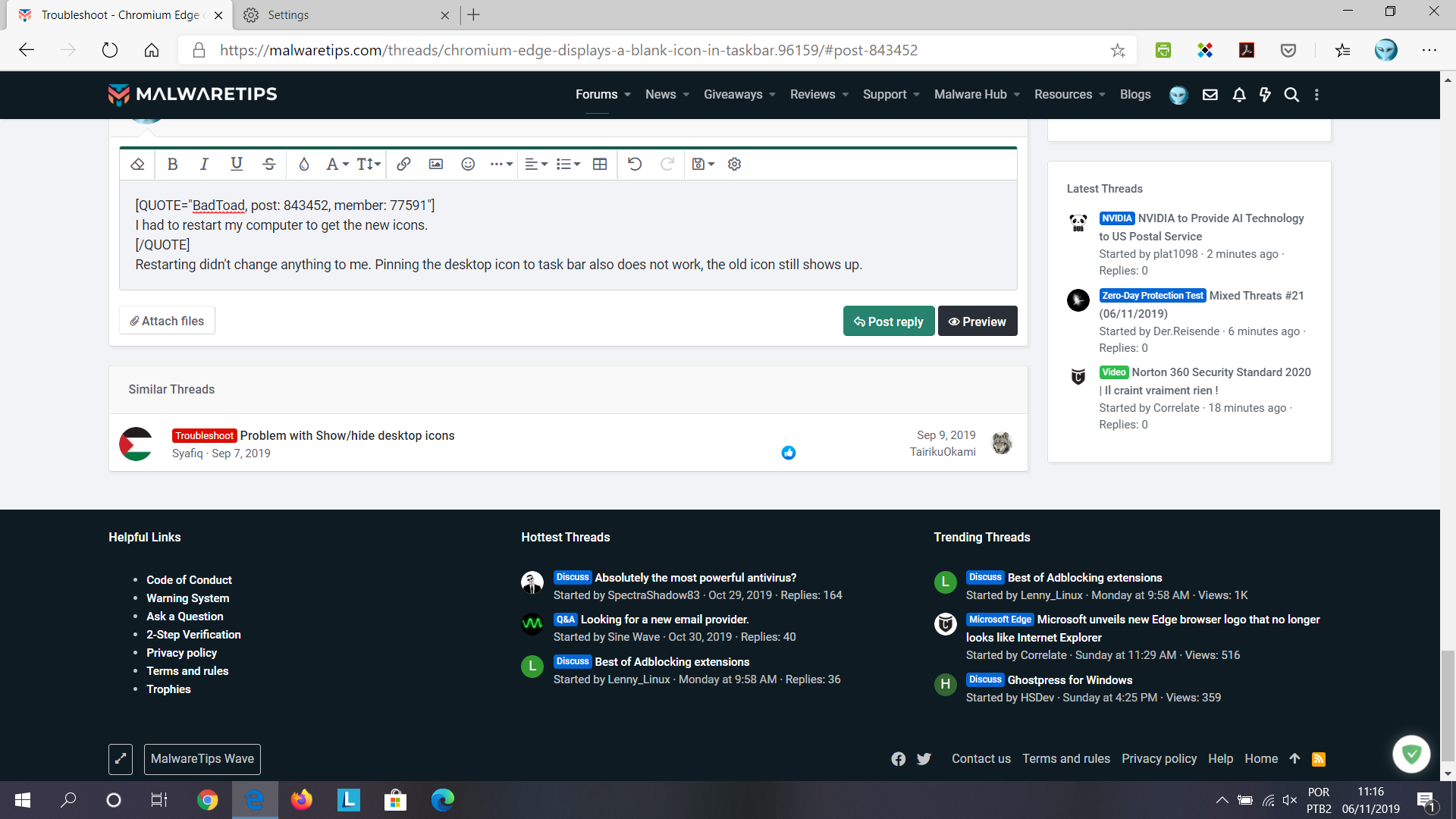Viewport: 1456px width, 819px height.
Task: Open the site search magnifier icon
Action: pos(1291,95)
